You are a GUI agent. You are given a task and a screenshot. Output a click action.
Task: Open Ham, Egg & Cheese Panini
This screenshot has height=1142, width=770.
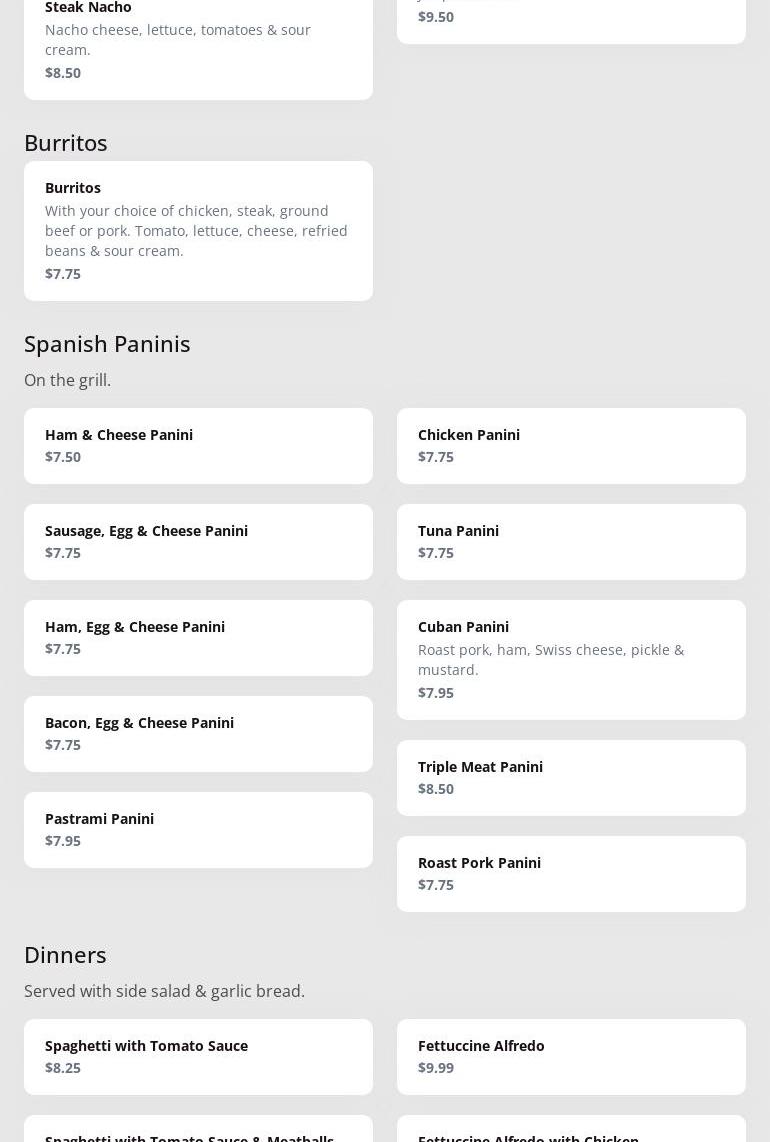[x=198, y=638]
